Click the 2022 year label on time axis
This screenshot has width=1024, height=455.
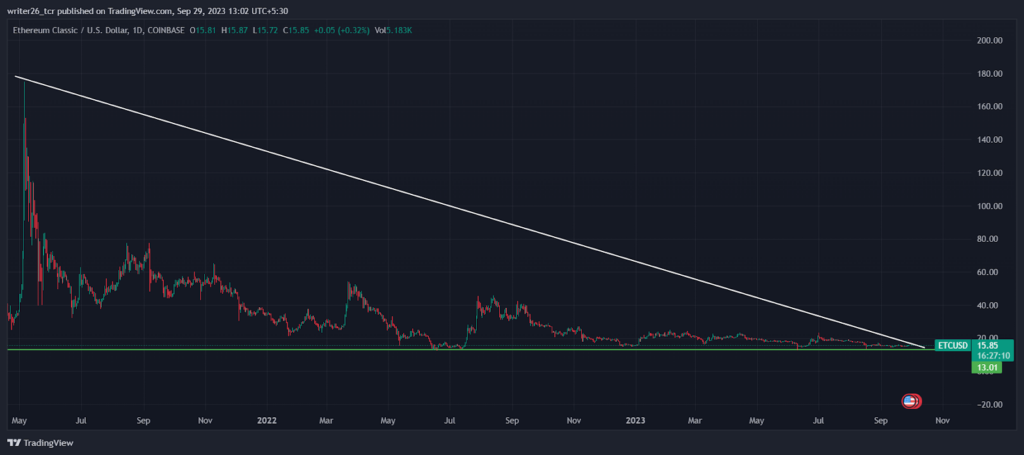pos(266,421)
